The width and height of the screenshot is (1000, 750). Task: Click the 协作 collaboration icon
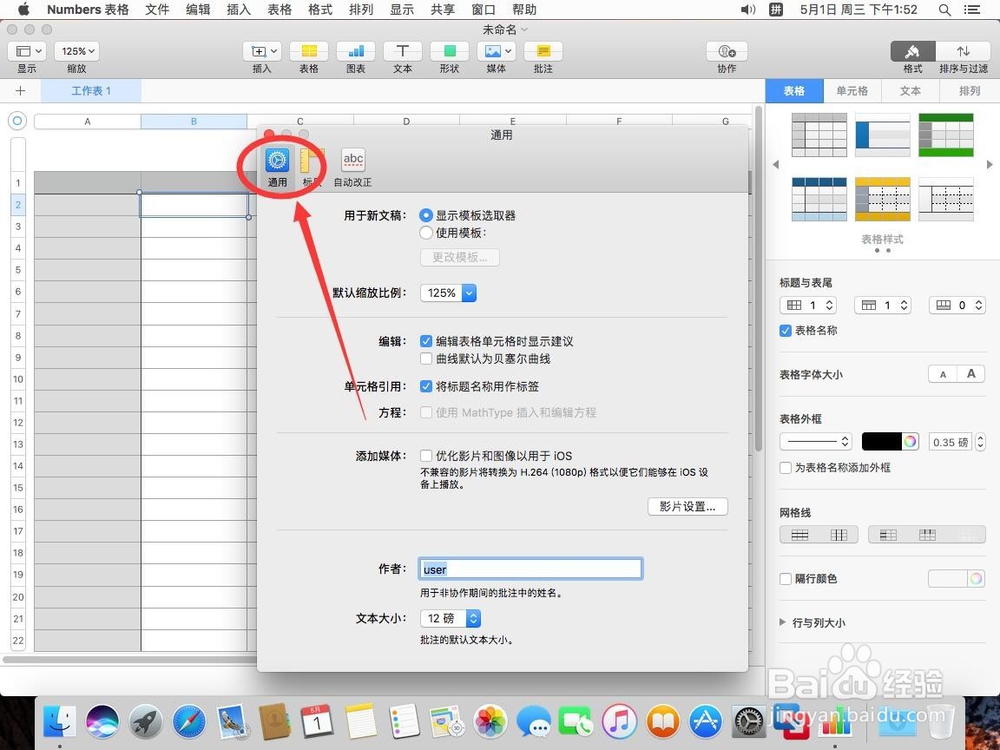[x=727, y=52]
